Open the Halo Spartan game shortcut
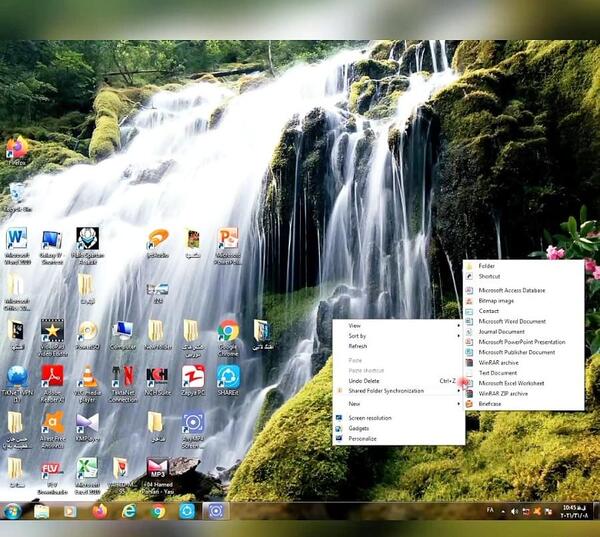The image size is (600, 537). click(x=88, y=246)
